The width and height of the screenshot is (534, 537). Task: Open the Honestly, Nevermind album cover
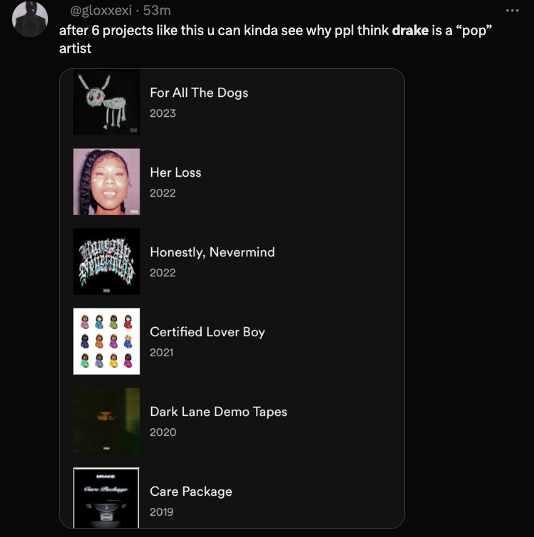pos(107,262)
